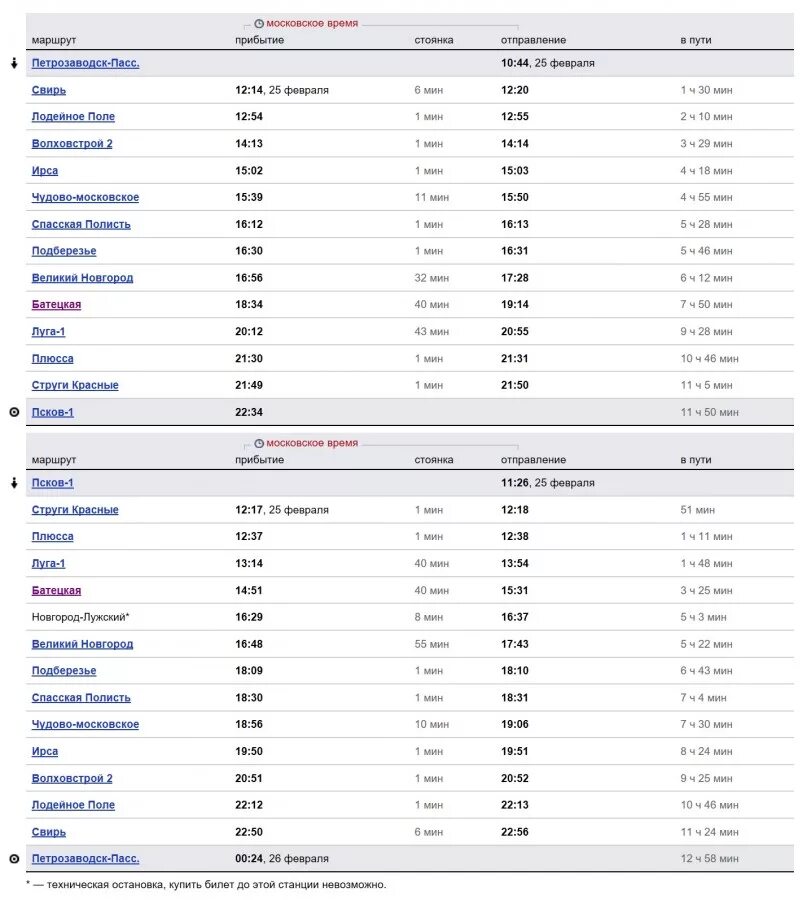
Task: Click the departure arrow icon beside Петрозаводск-Пасс. origin row
Action: (x=14, y=63)
